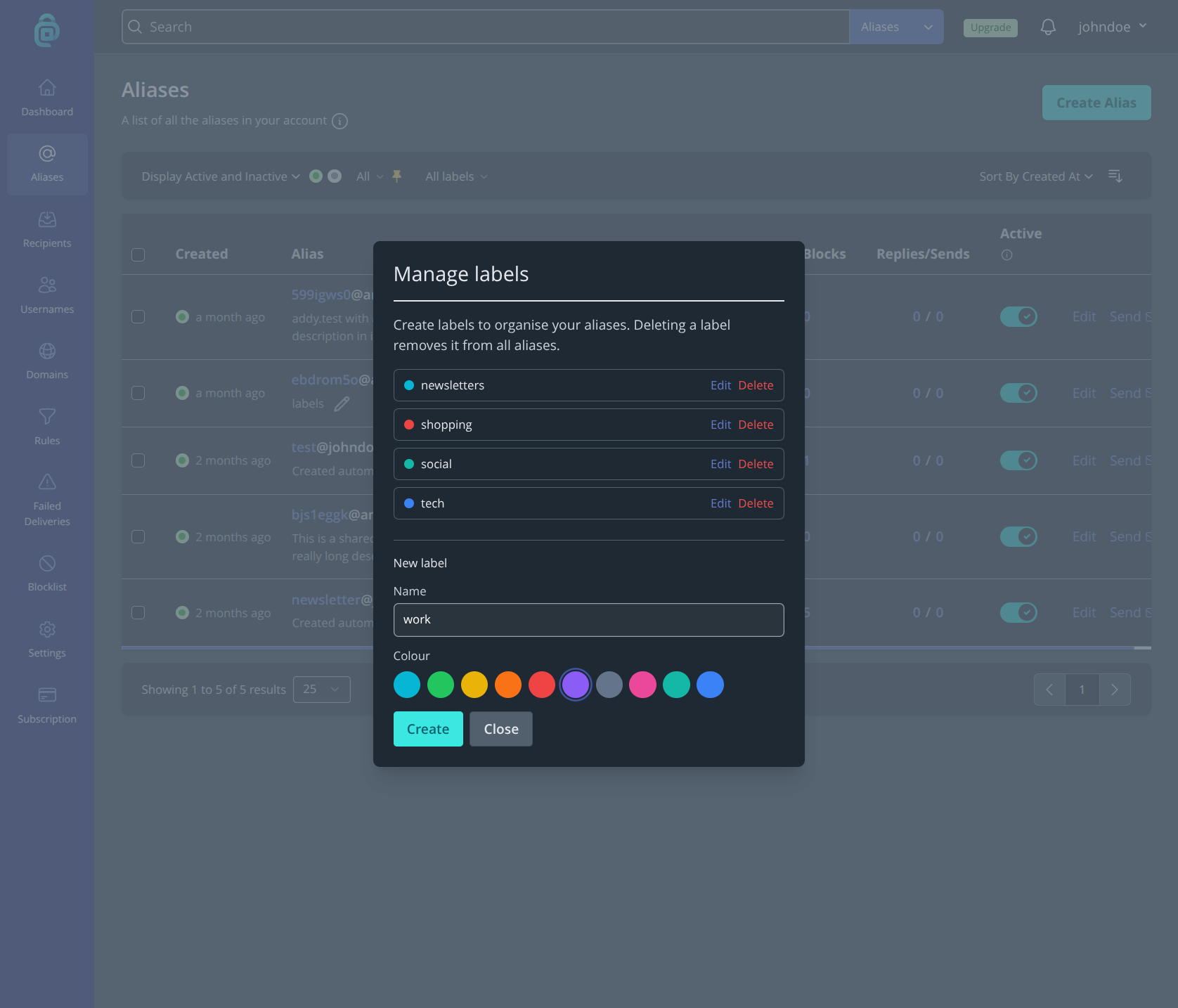Open the Domains globe icon

[x=47, y=351]
